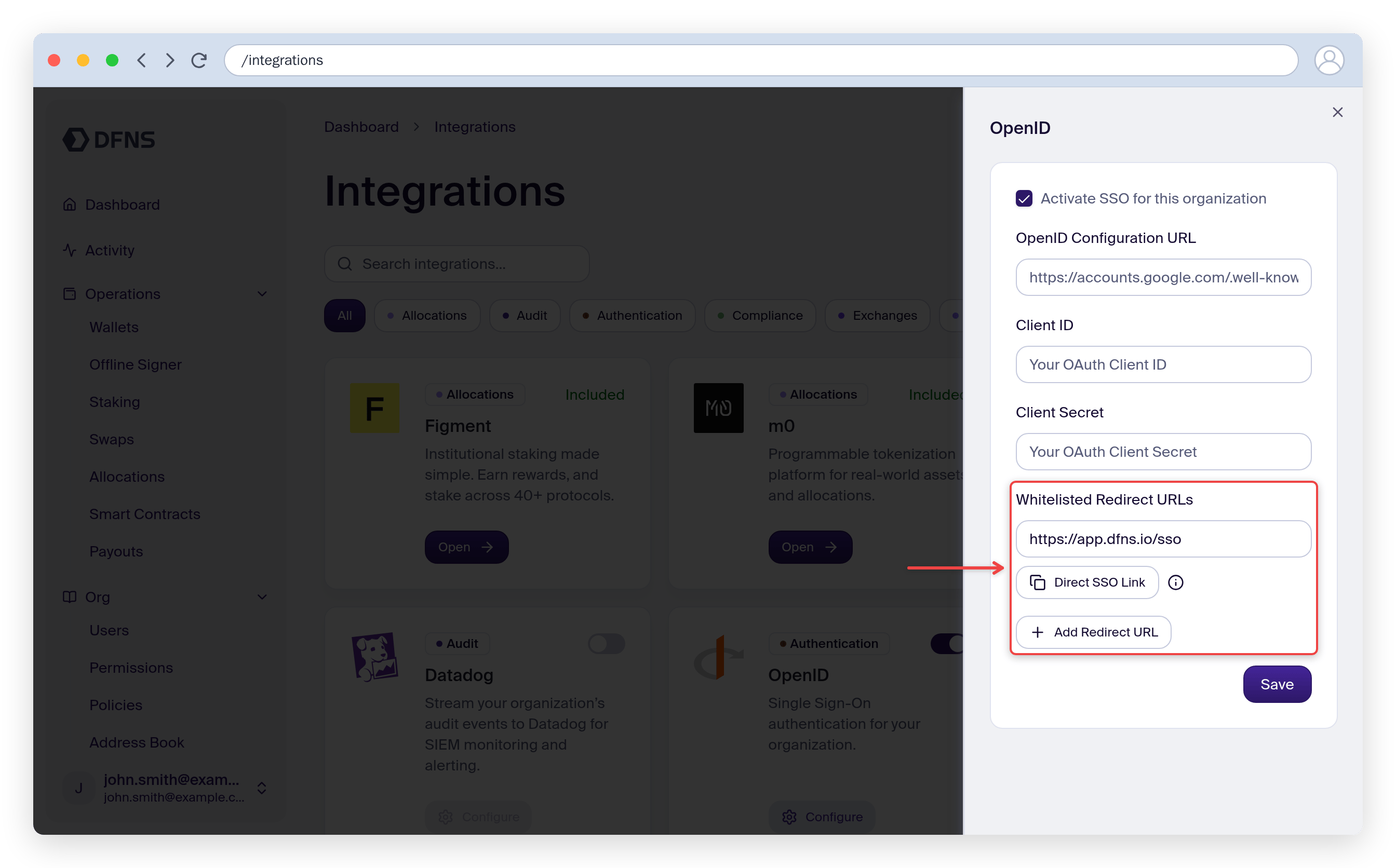Click the info icon beside Direct SSO Link
The image size is (1396, 868).
[1175, 582]
